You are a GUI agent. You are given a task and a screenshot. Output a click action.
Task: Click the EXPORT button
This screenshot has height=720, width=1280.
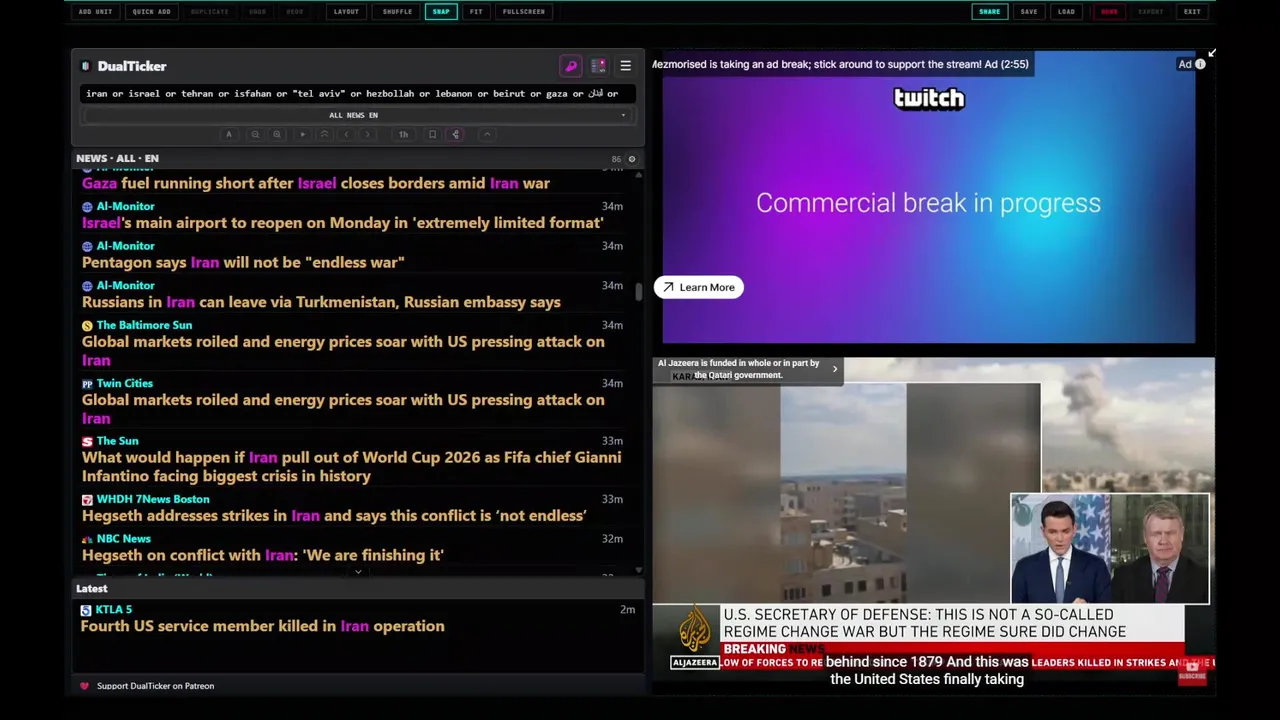pyautogui.click(x=1151, y=12)
